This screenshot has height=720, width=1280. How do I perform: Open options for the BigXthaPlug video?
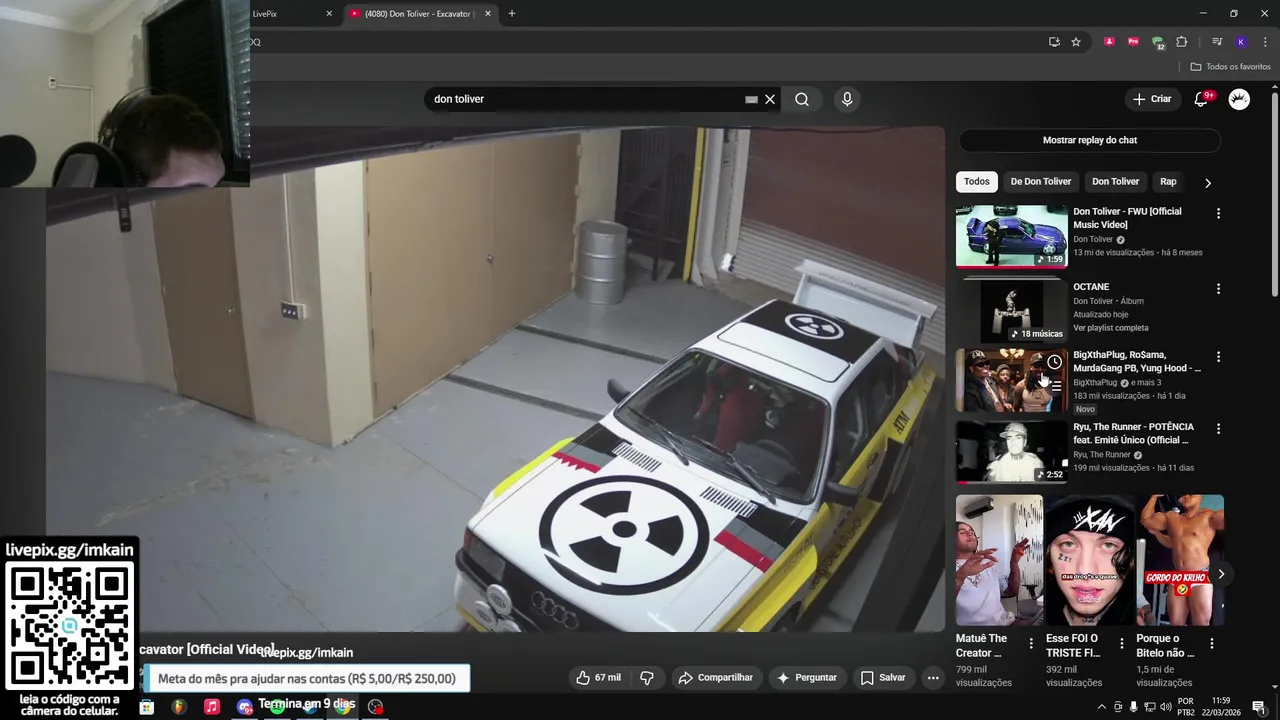tap(1218, 357)
